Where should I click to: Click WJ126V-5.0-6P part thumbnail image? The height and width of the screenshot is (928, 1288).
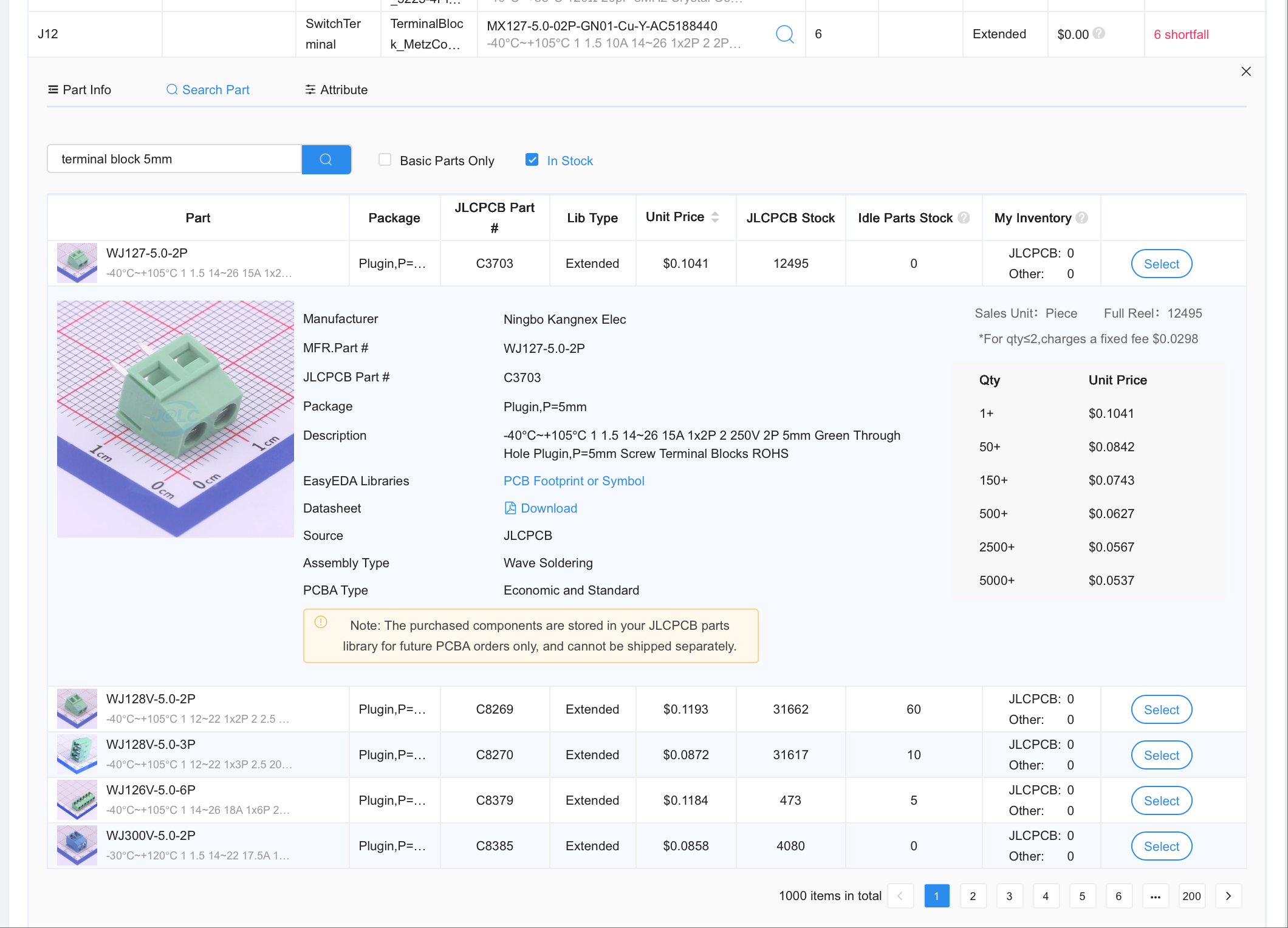[x=77, y=800]
